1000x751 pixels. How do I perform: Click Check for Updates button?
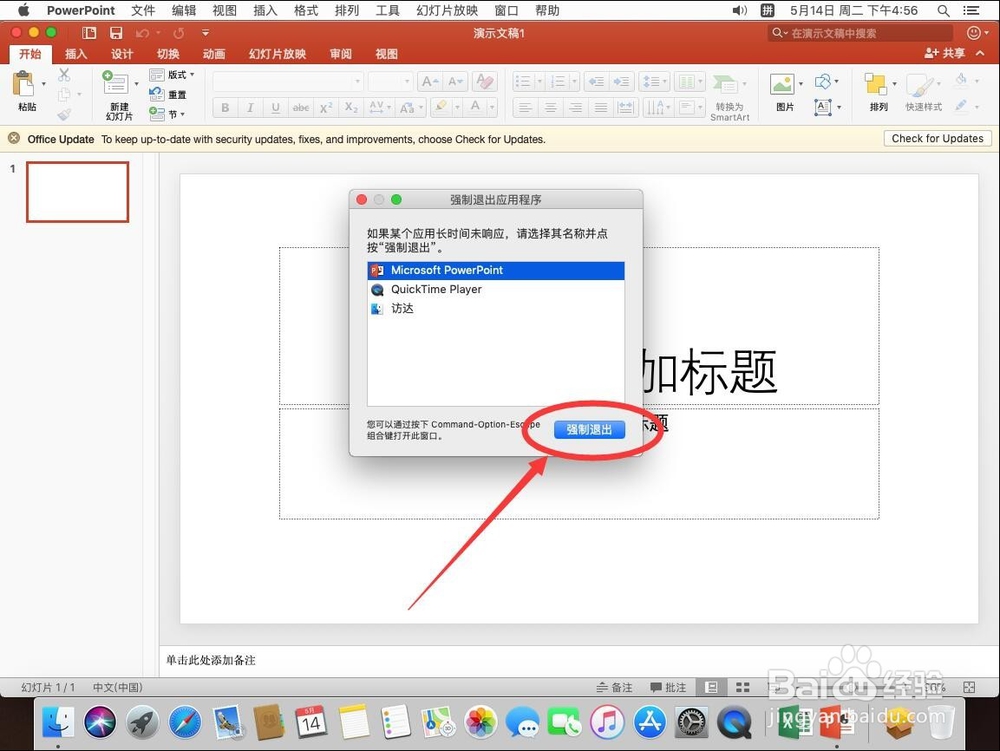938,138
